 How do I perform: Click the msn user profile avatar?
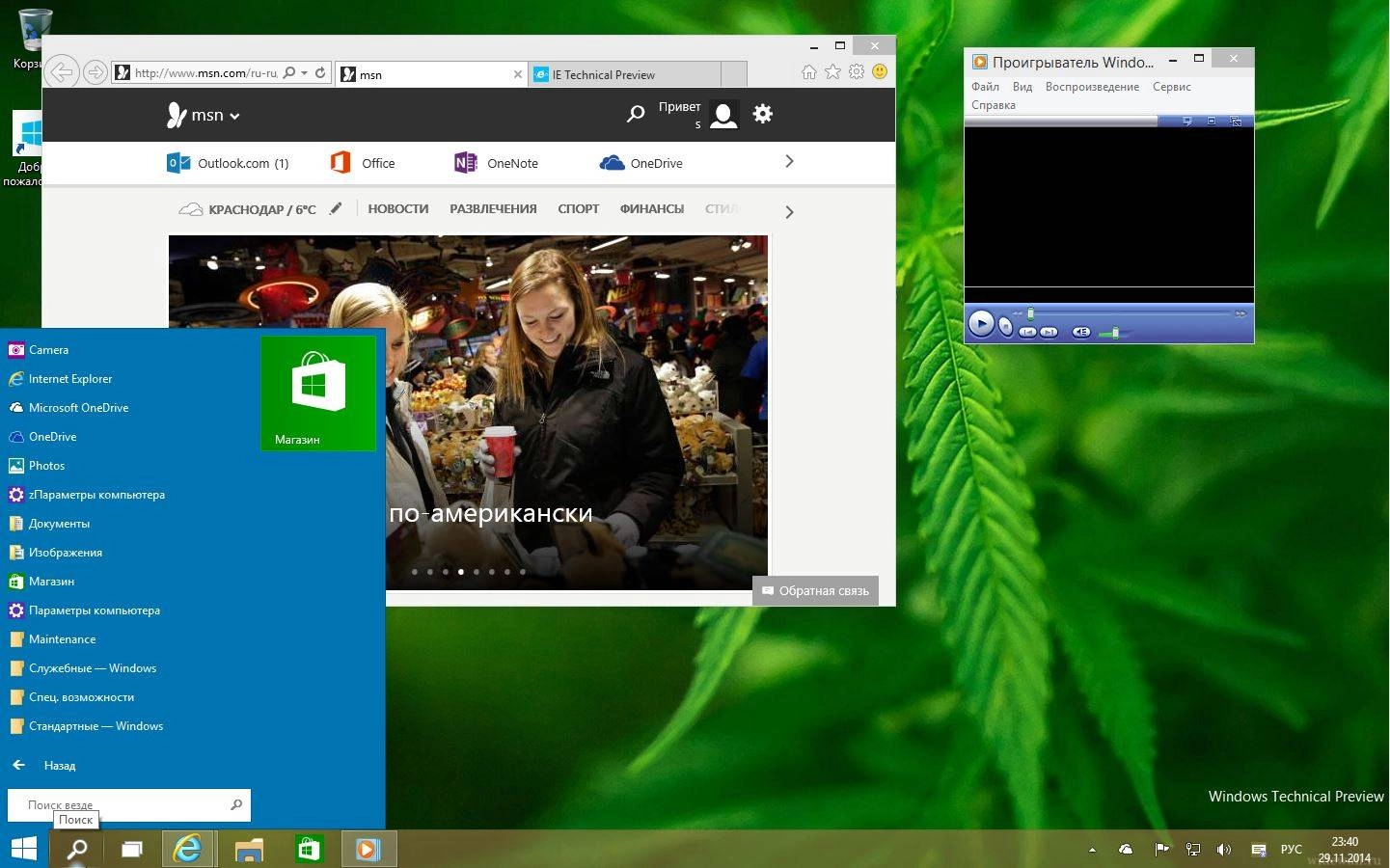click(723, 115)
